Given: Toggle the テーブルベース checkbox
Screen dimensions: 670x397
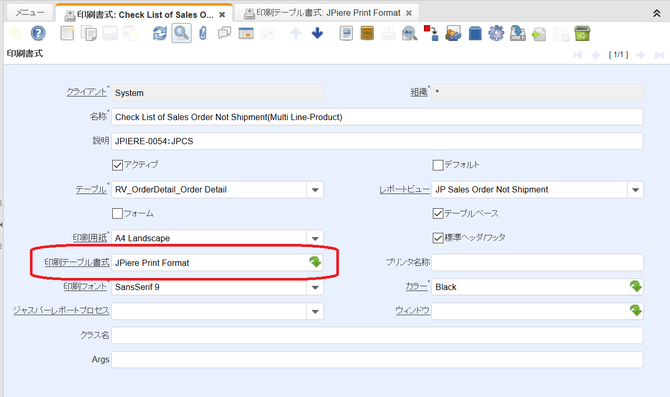Looking at the screenshot, I should point(438,213).
